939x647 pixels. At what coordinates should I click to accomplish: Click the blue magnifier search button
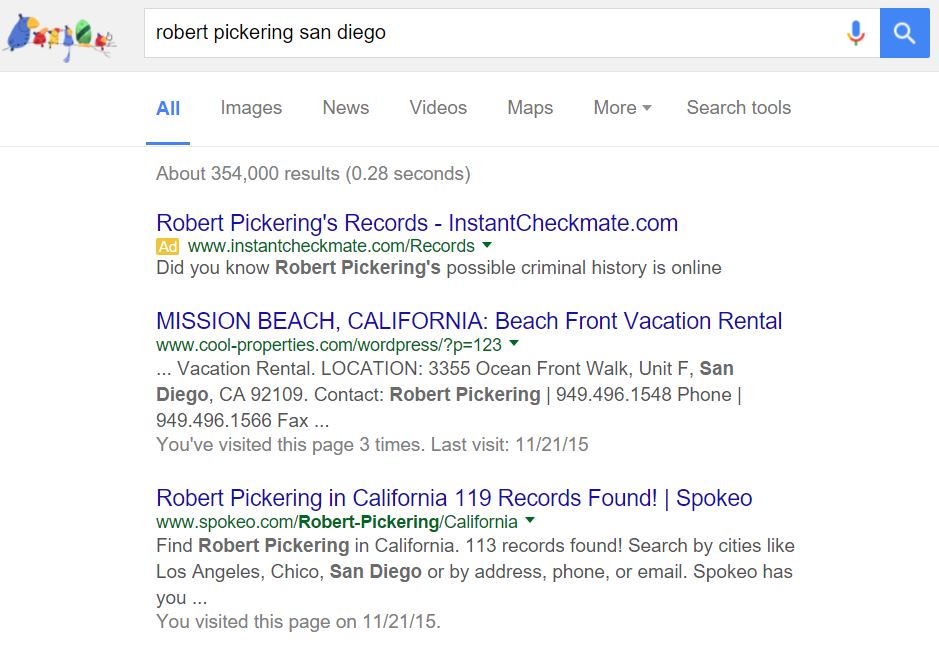coord(904,33)
